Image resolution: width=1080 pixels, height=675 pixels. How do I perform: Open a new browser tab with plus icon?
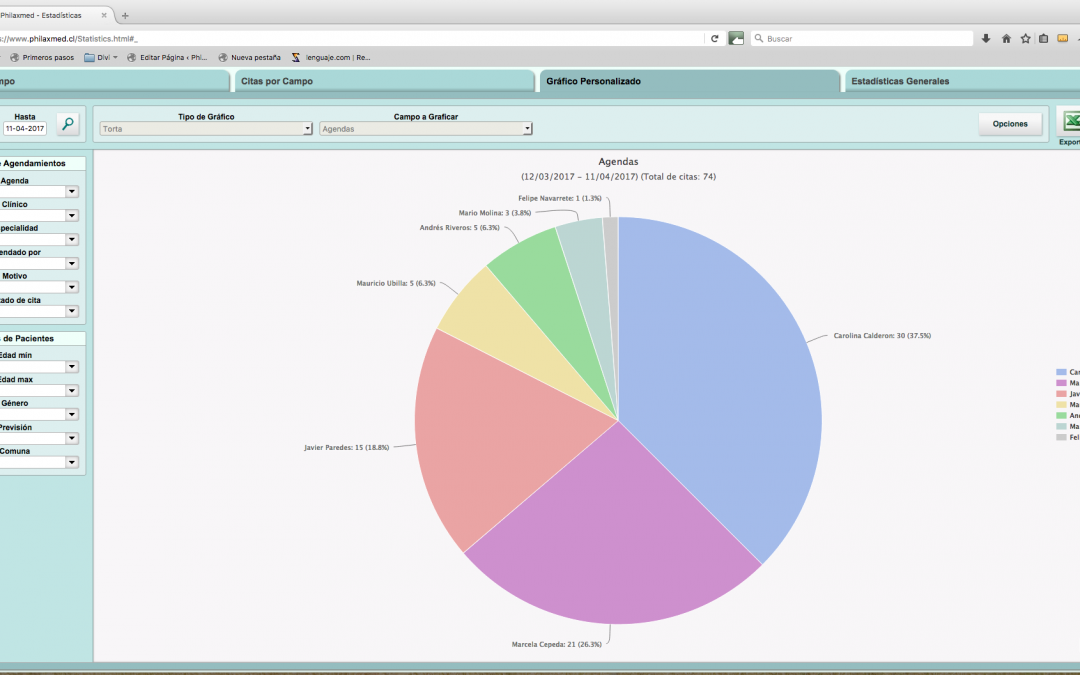[x=125, y=15]
